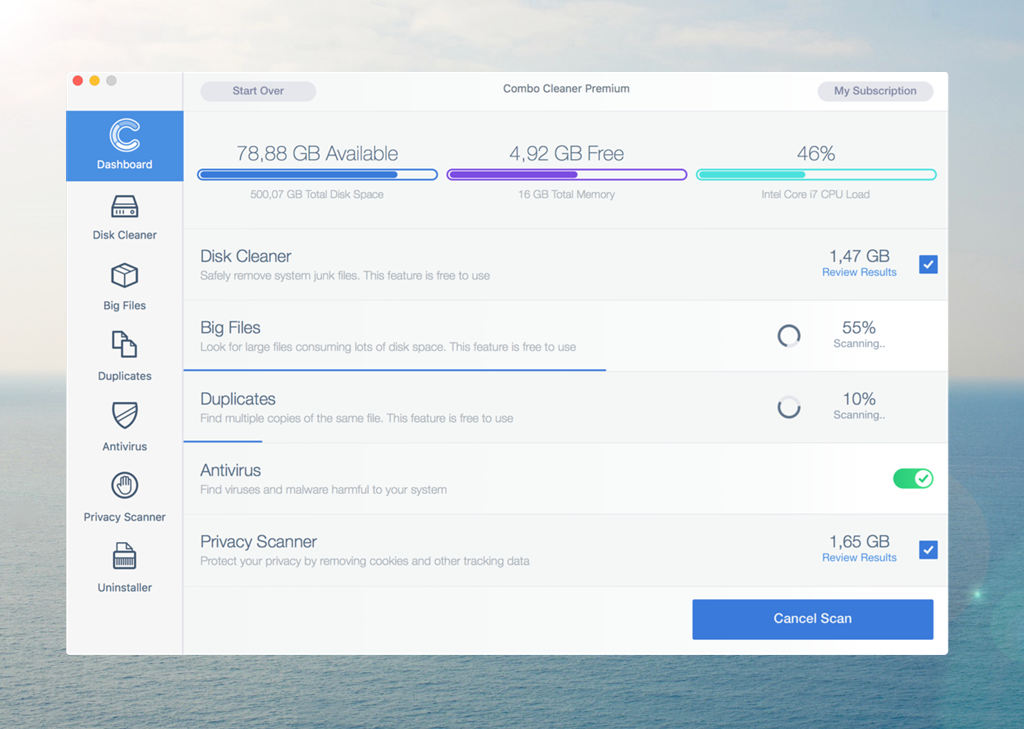Click the Cancel Scan button
This screenshot has width=1024, height=729.
(812, 619)
